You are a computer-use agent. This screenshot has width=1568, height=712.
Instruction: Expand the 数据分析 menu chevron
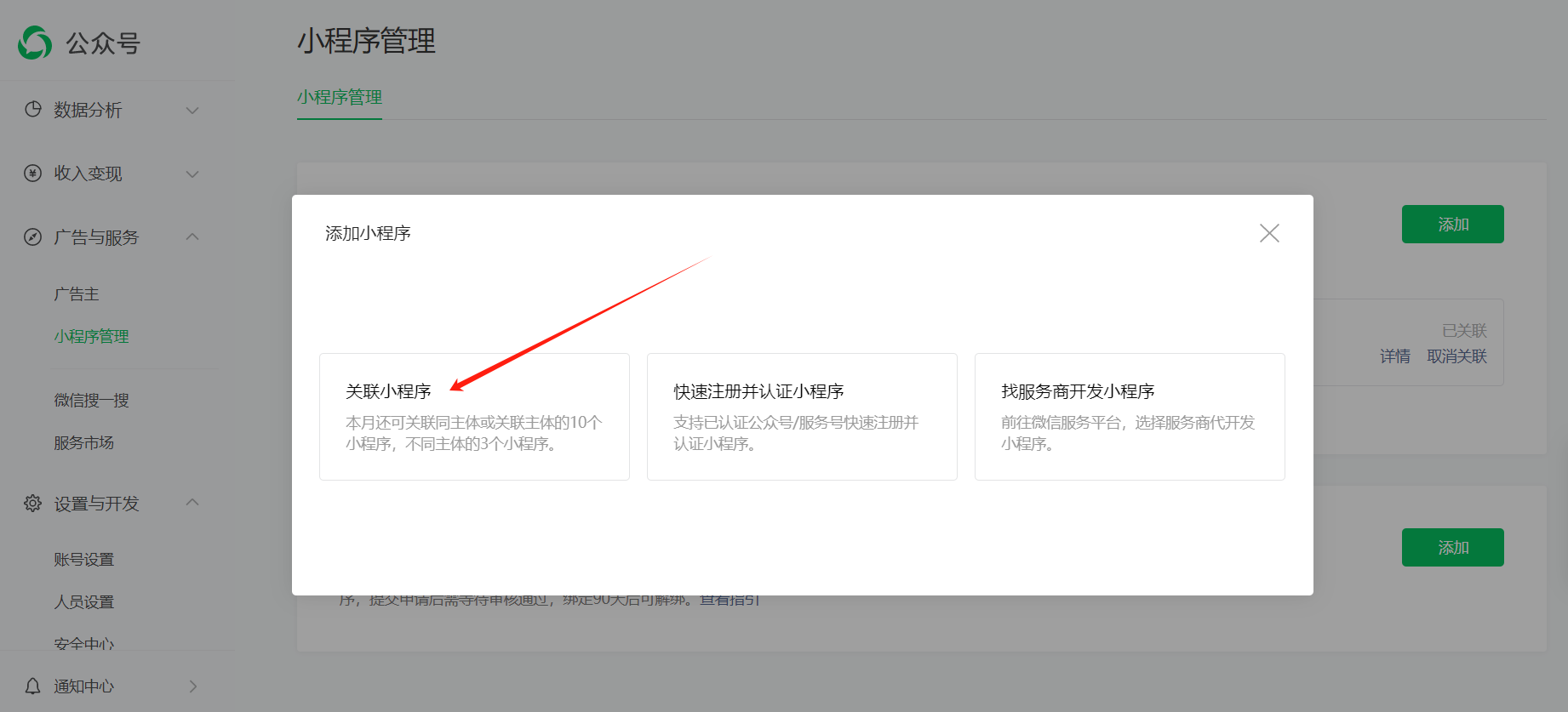pyautogui.click(x=192, y=111)
